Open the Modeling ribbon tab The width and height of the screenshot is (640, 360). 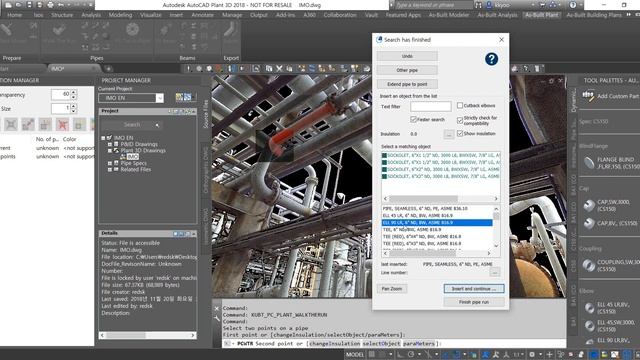(x=120, y=15)
